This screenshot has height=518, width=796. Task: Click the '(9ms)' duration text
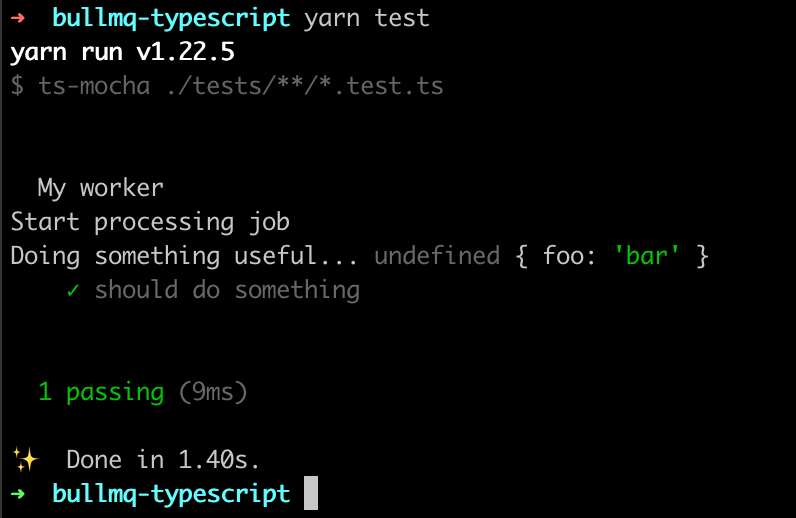[x=213, y=392]
